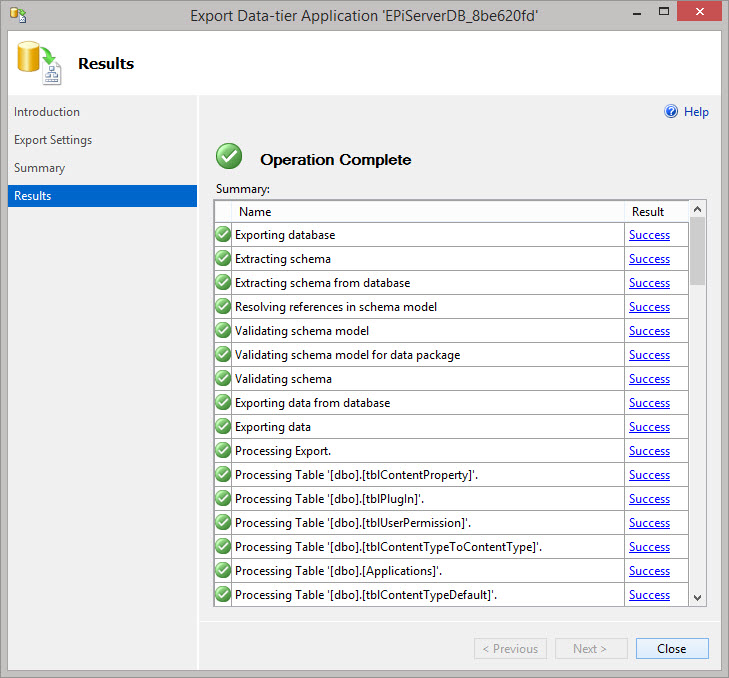Viewport: 729px width, 678px height.
Task: Click the success icon next to Extracting schema
Action: [x=223, y=259]
